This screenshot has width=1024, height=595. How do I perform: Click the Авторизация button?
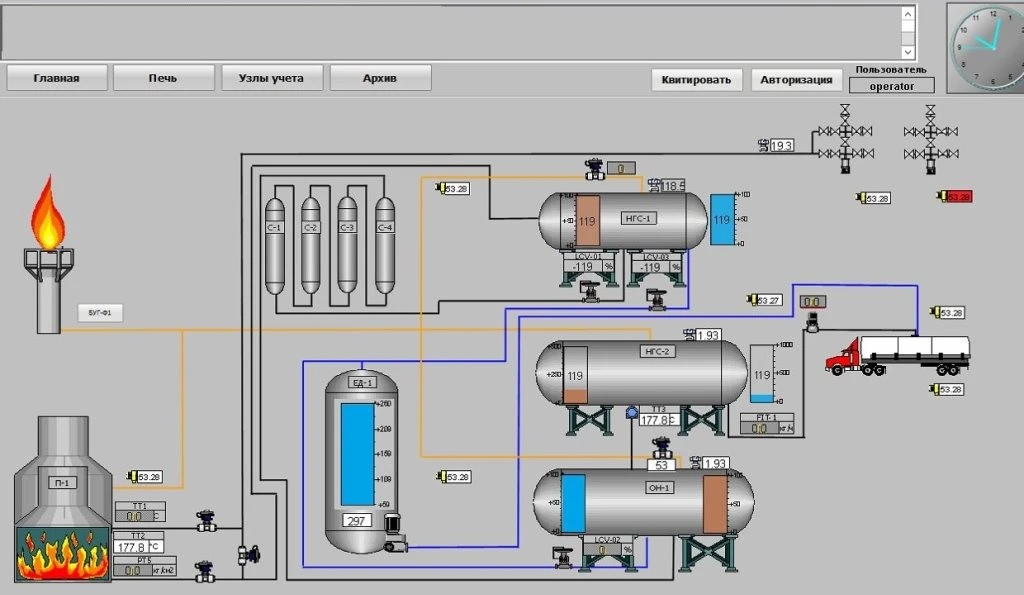(796, 80)
